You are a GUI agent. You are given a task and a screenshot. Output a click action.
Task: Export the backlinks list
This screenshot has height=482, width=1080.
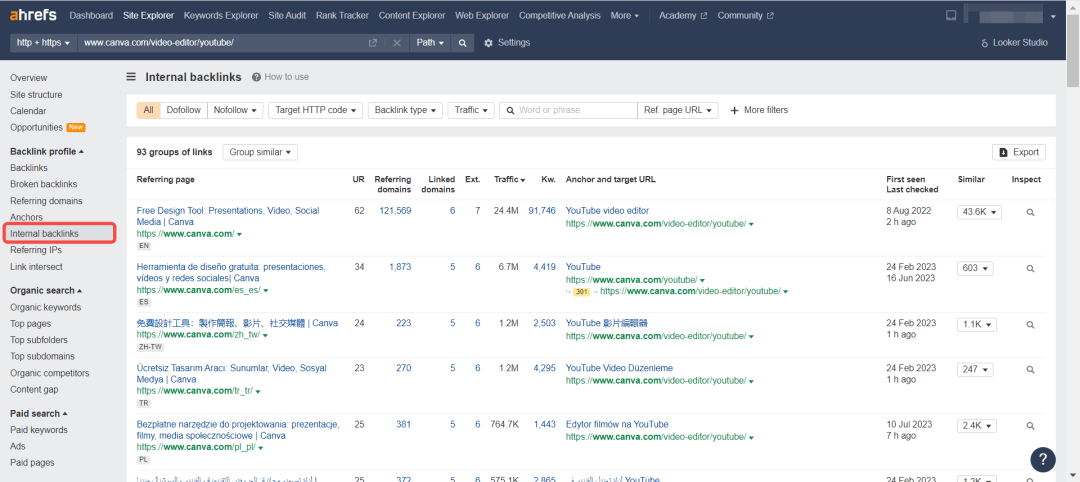1019,152
